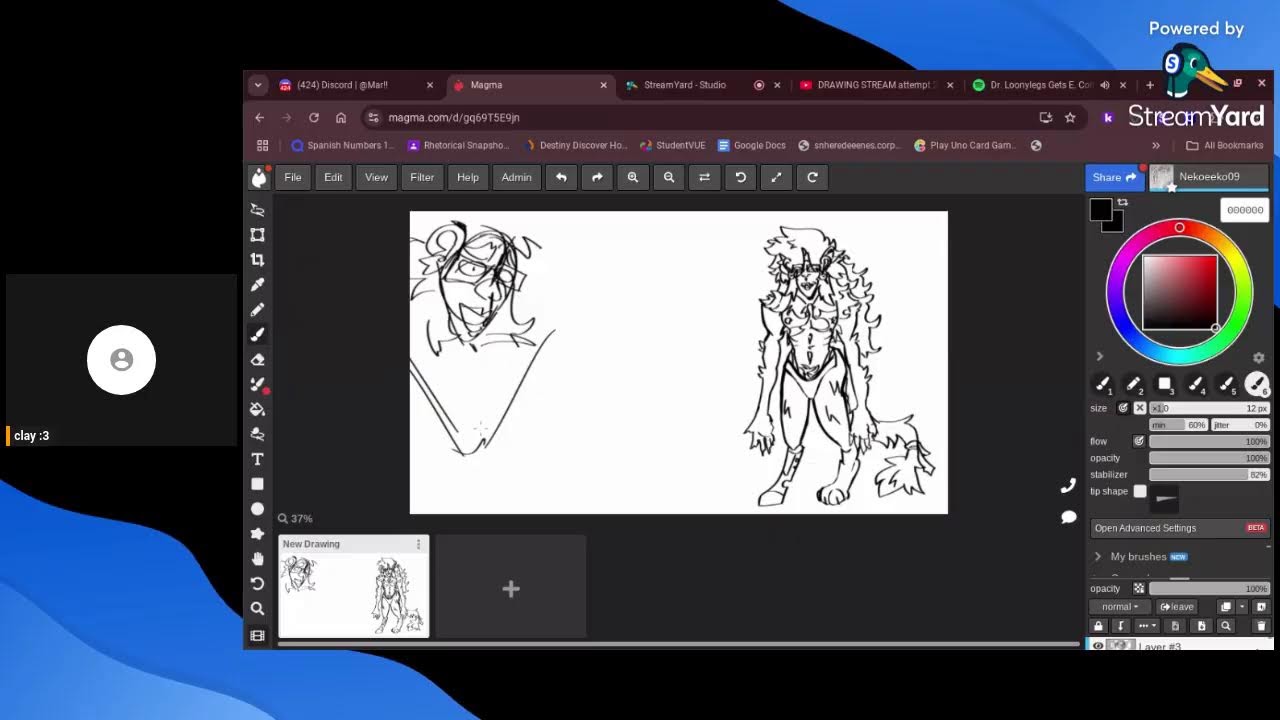Viewport: 1280px width, 720px height.
Task: Open the Edit menu
Action: pos(333,177)
